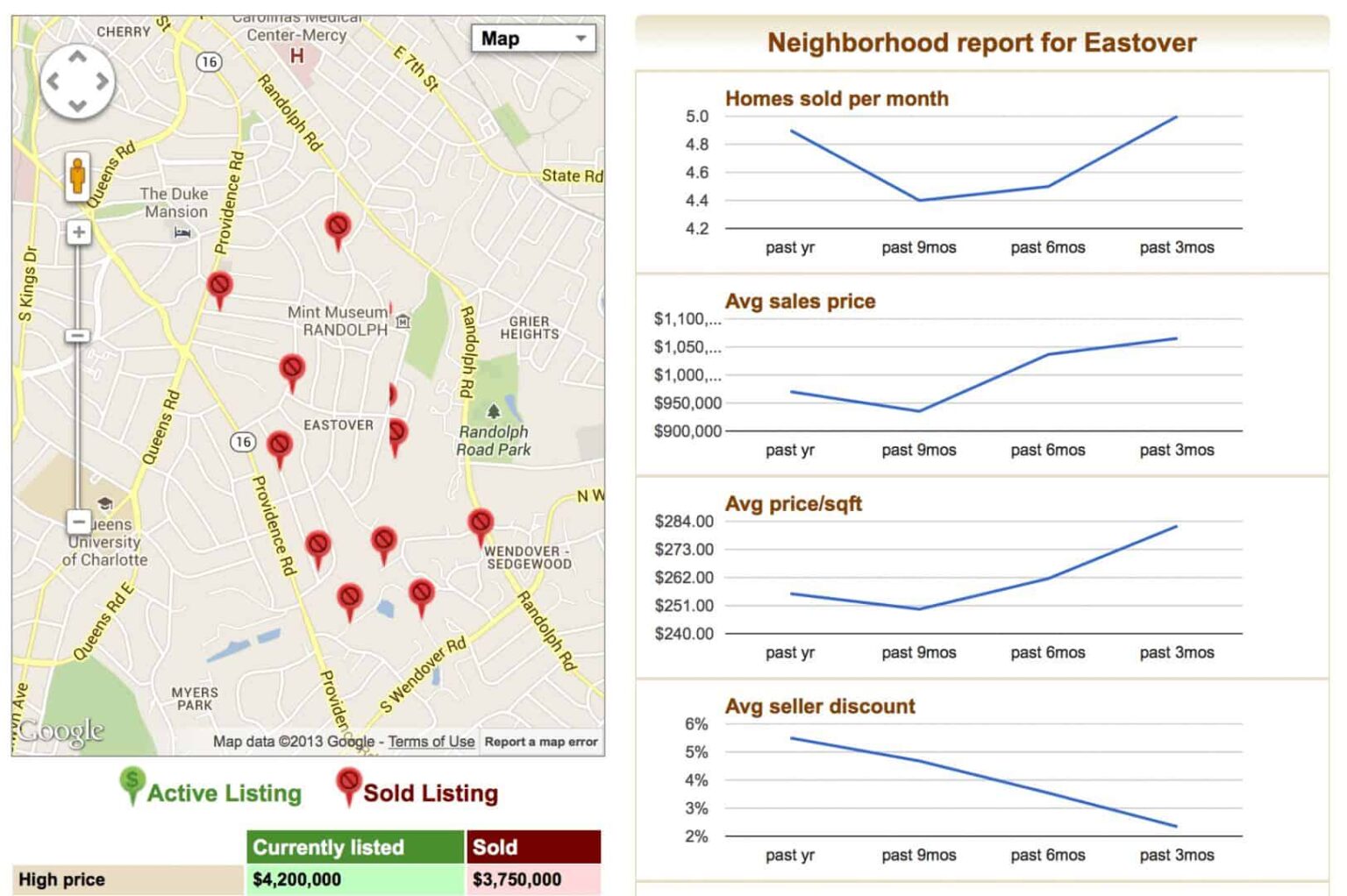Click the zoom in plus icon
This screenshot has height=896, width=1347.
[x=78, y=231]
